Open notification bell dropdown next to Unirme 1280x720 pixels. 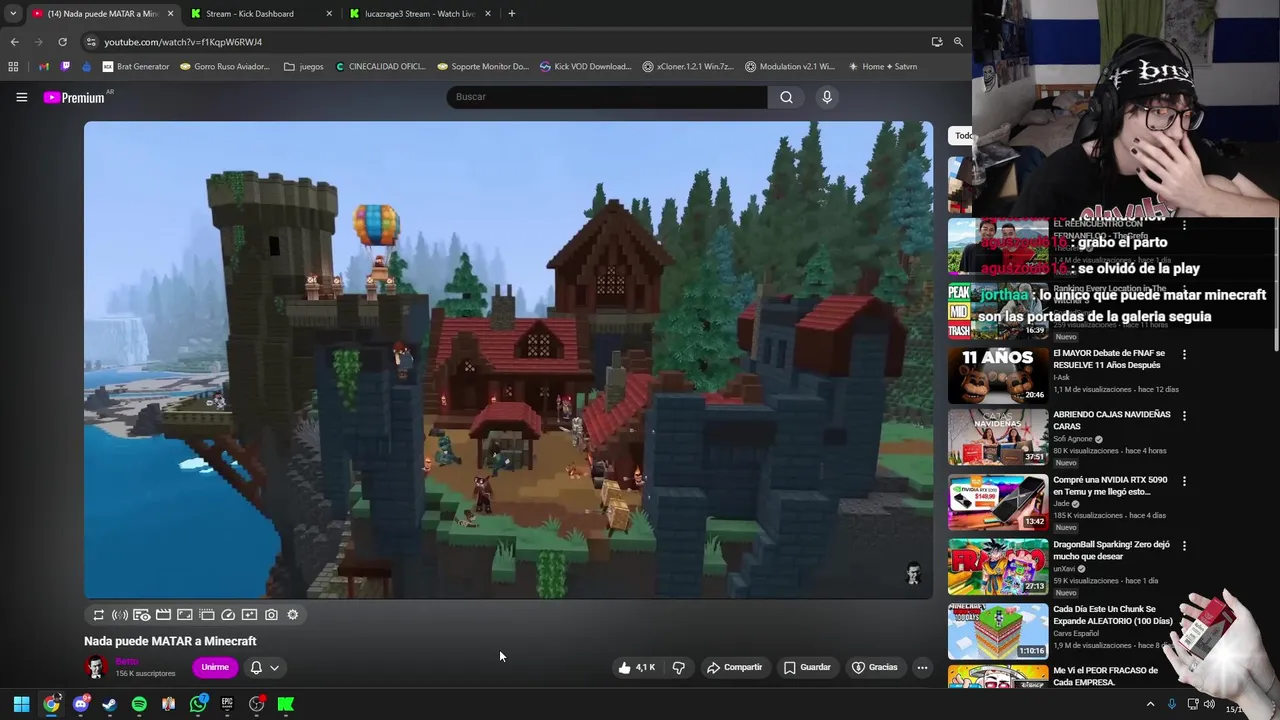[264, 667]
